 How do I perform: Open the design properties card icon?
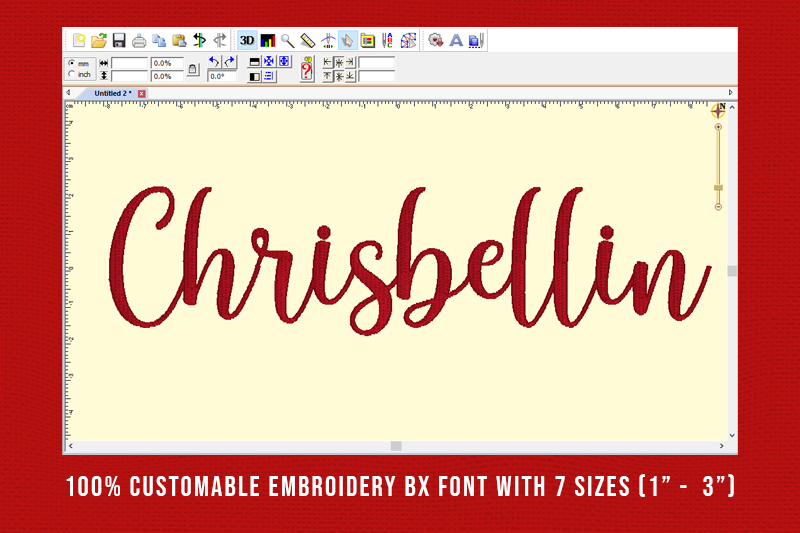coord(367,40)
